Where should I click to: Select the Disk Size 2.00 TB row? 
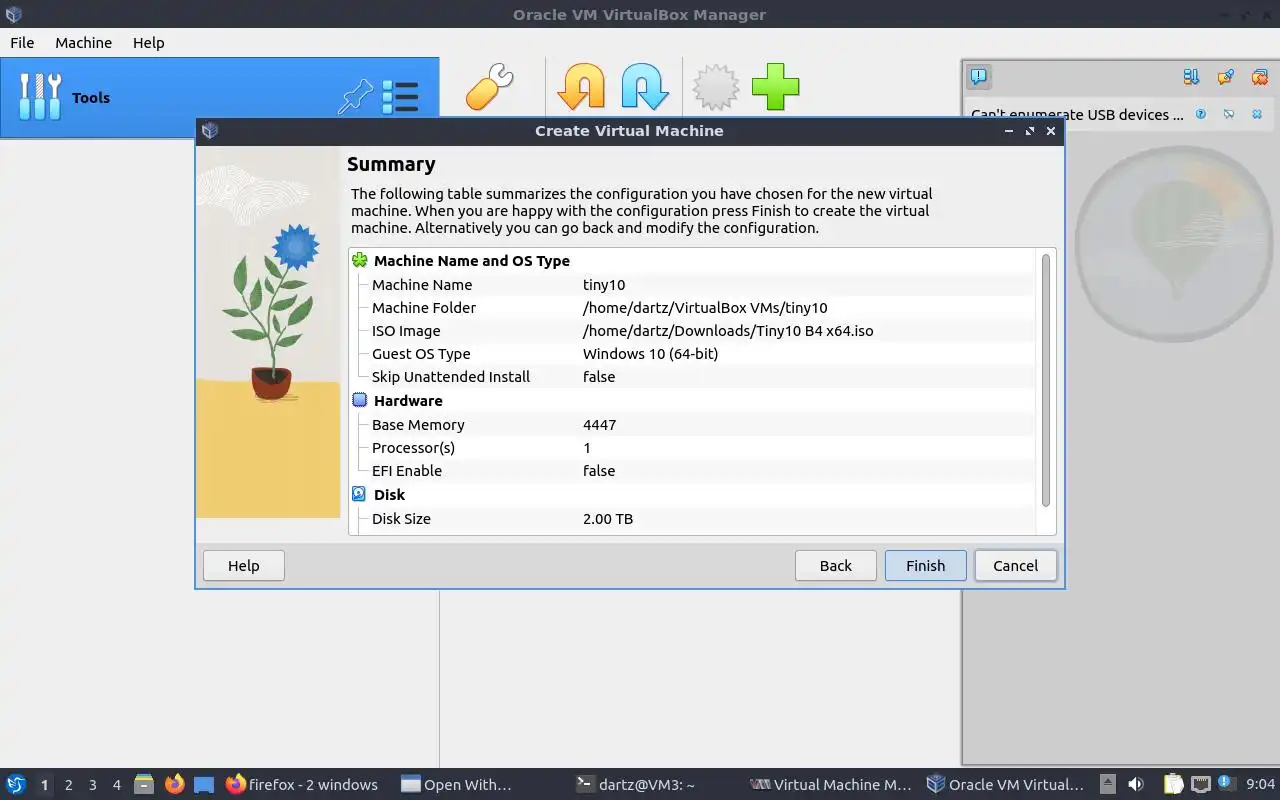[694, 518]
